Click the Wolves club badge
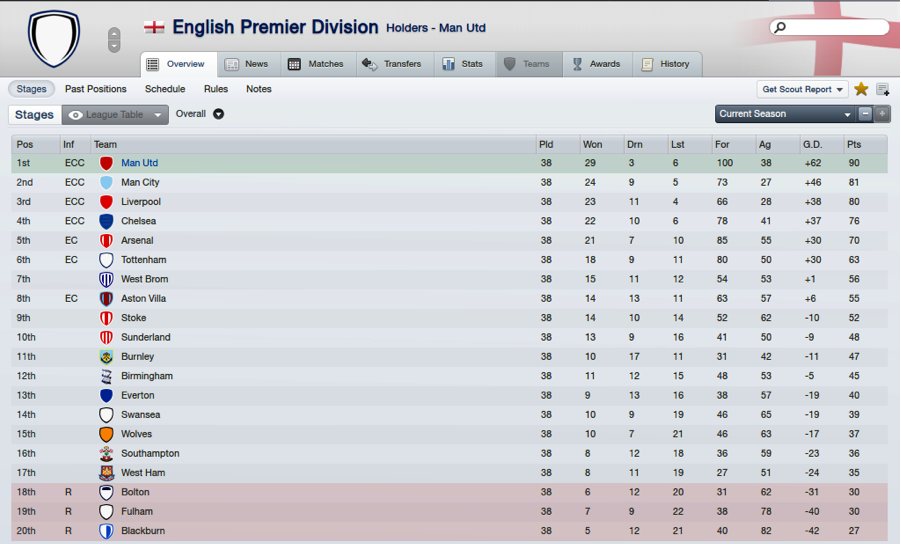Viewport: 901px width, 544px height. pos(106,434)
